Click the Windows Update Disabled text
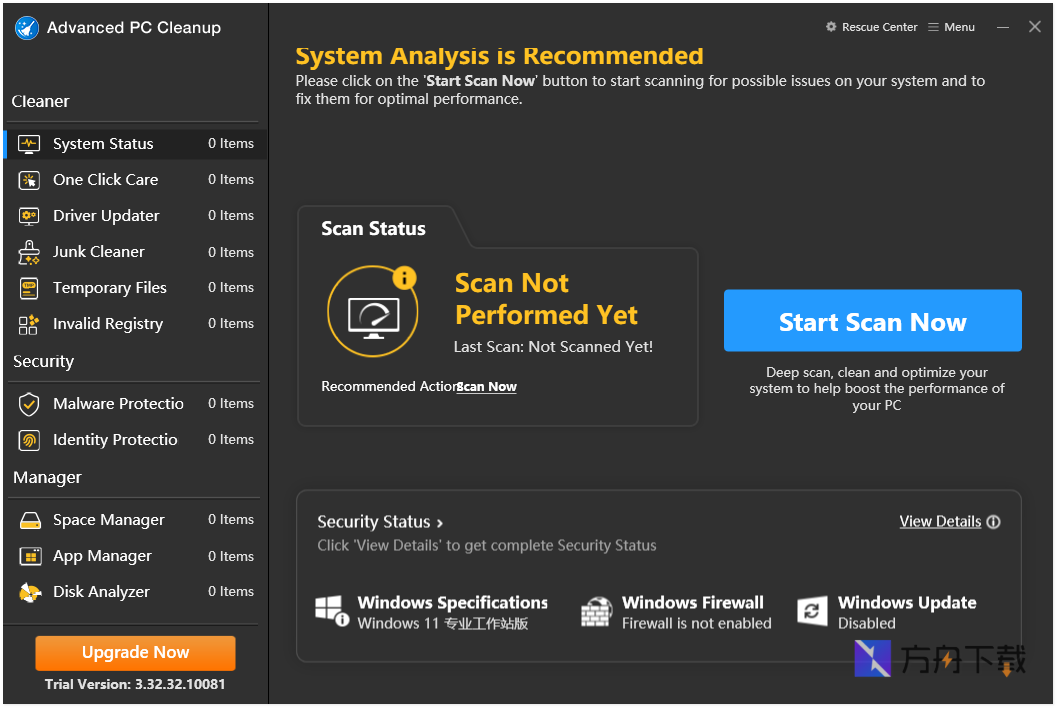This screenshot has height=708, width=1057. pyautogui.click(x=866, y=624)
